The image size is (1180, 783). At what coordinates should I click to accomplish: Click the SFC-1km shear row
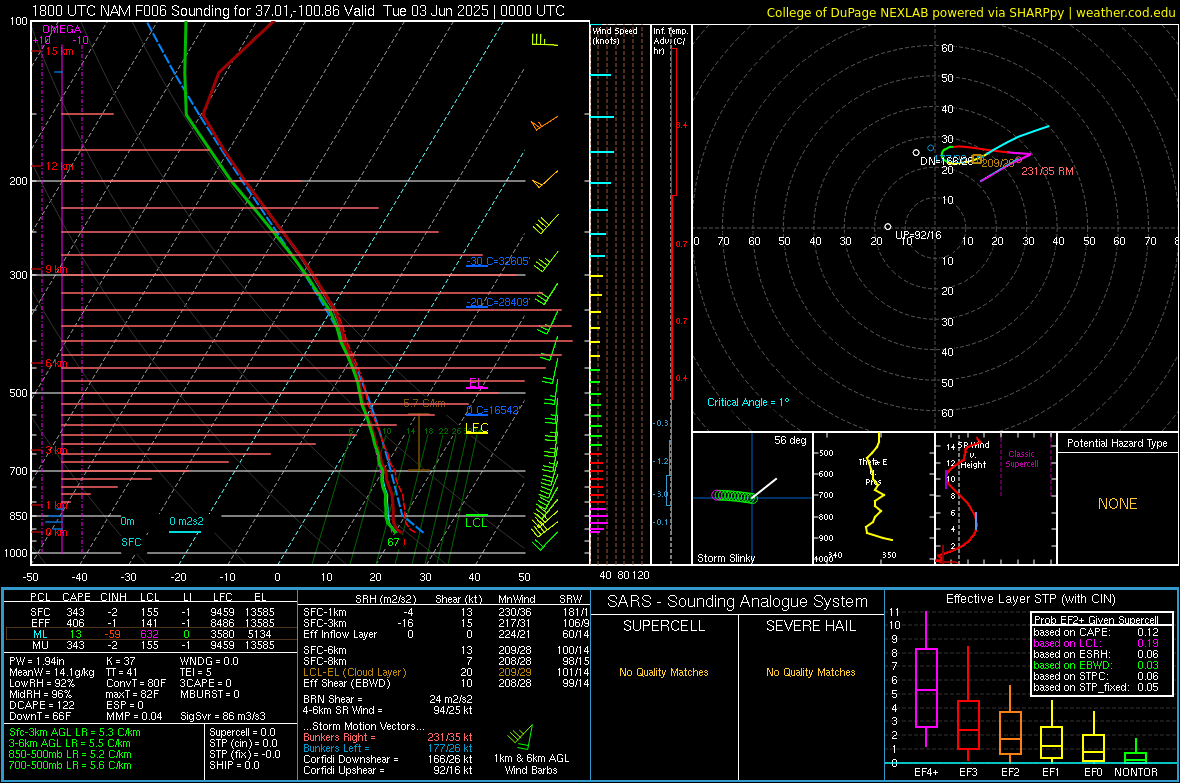coord(446,612)
